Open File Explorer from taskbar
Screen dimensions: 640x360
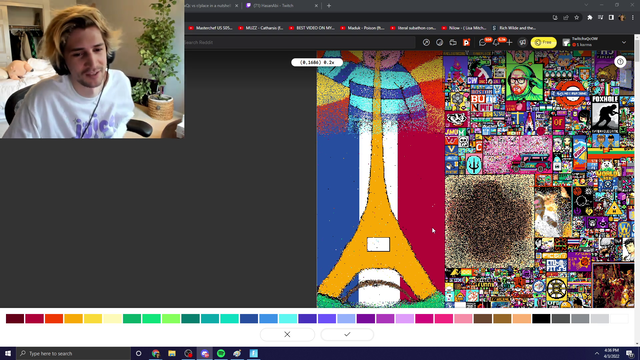coord(172,353)
